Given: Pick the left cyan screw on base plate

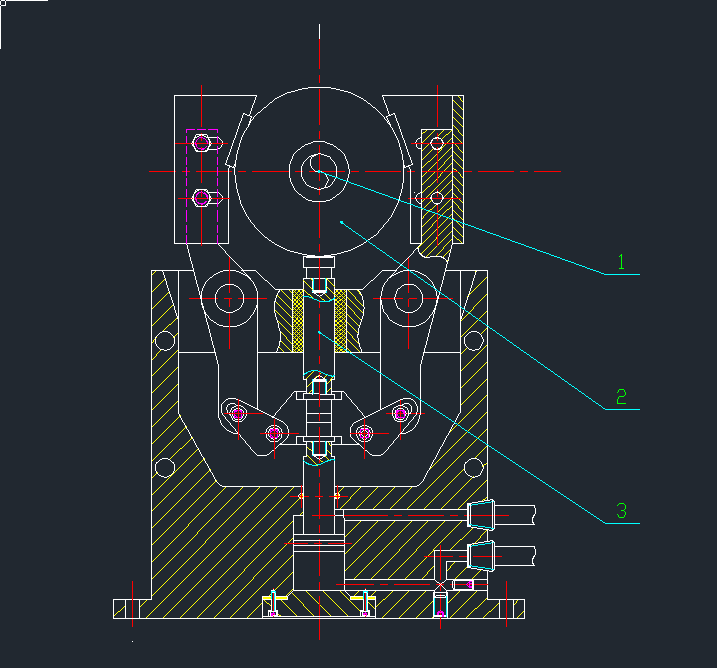Looking at the screenshot, I should (273, 603).
